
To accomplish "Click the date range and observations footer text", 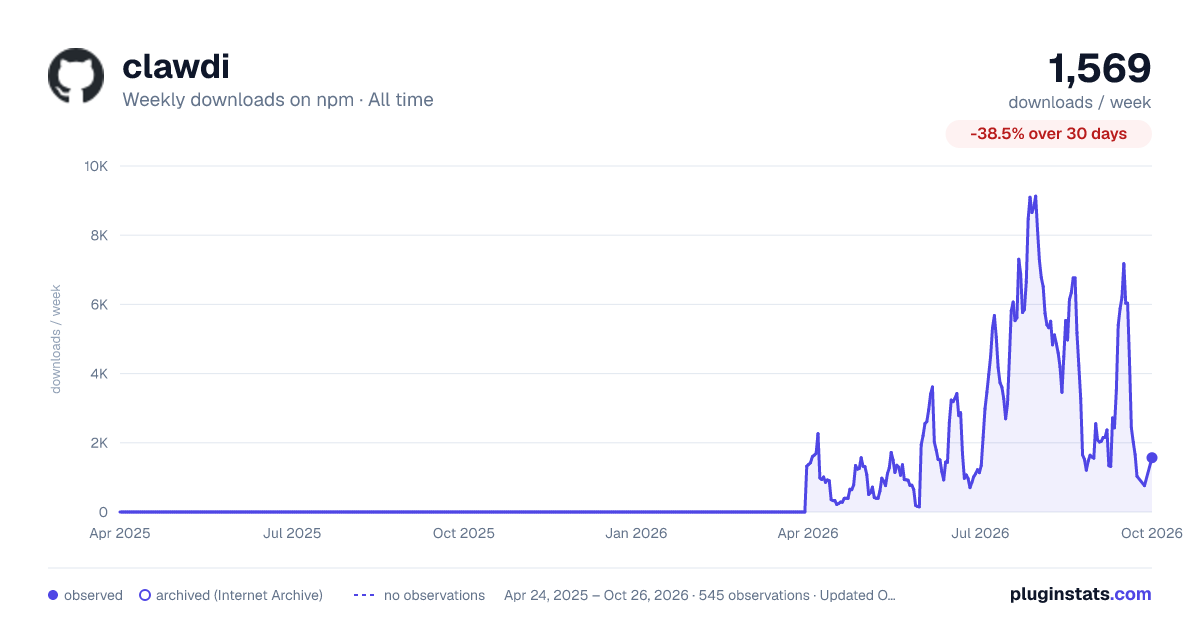I will click(x=700, y=595).
